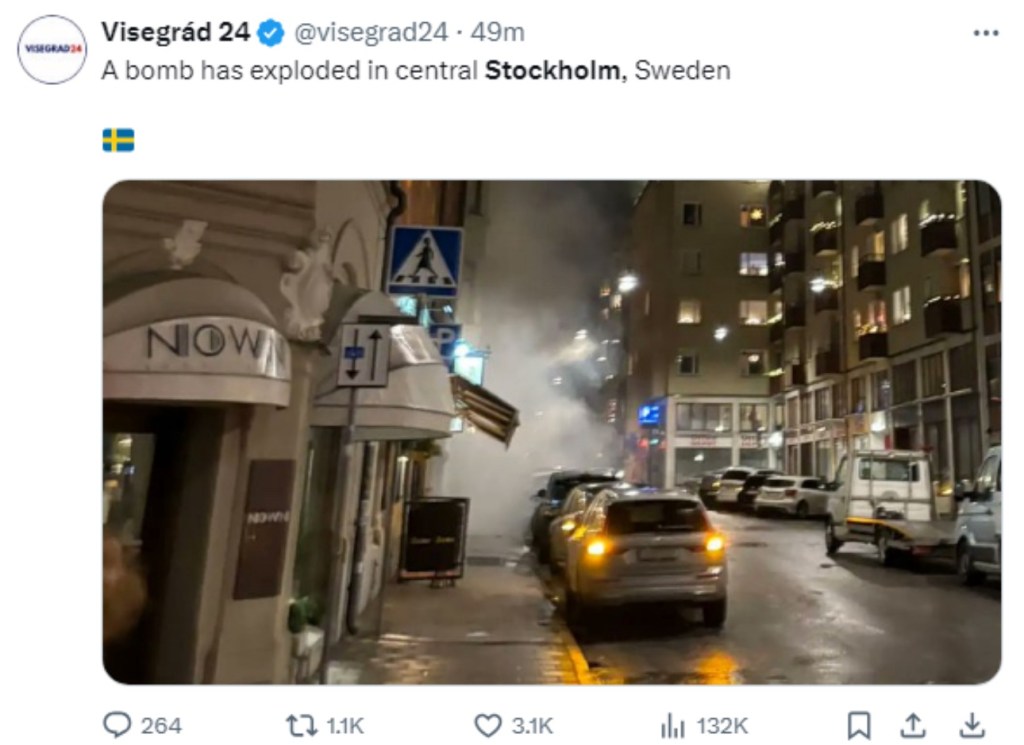Share tweet with upload arrow icon
This screenshot has height=745, width=1024.
913,725
